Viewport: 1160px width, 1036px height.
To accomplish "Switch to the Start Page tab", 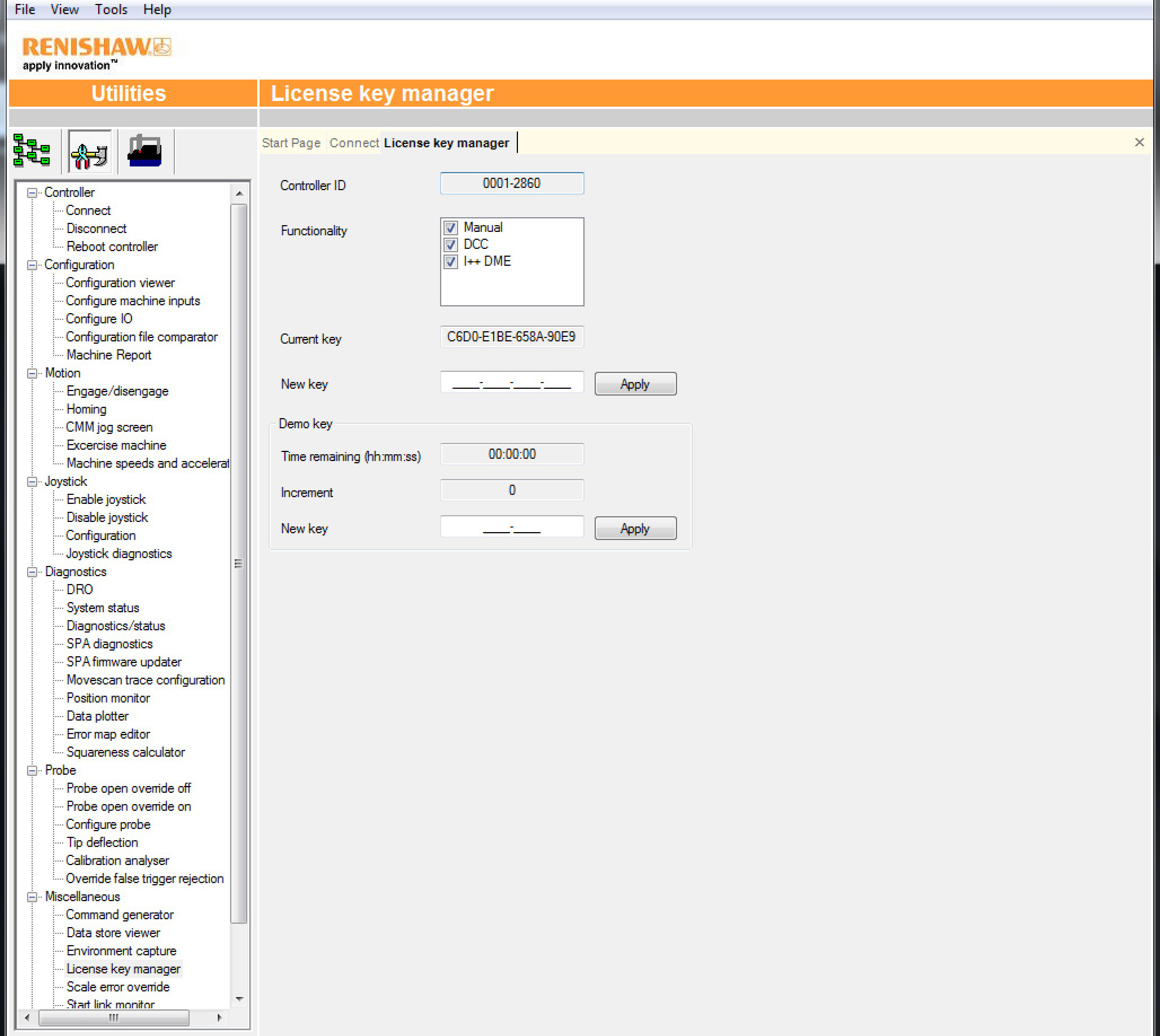I will (x=292, y=143).
